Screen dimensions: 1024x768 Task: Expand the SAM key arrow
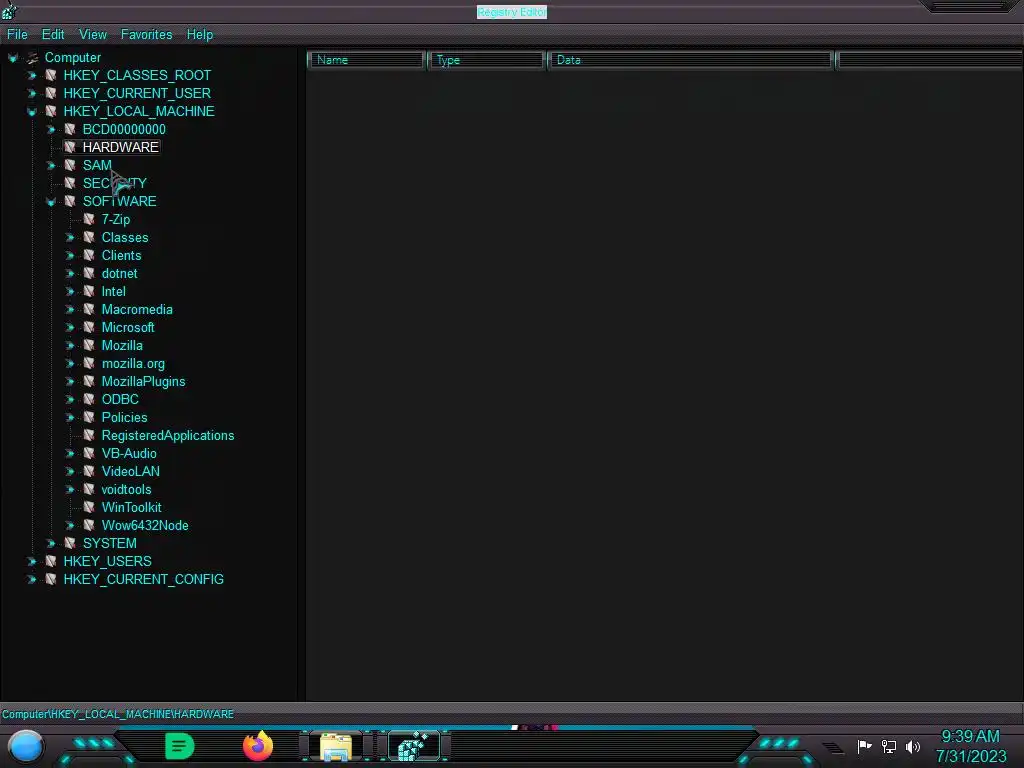coord(51,166)
